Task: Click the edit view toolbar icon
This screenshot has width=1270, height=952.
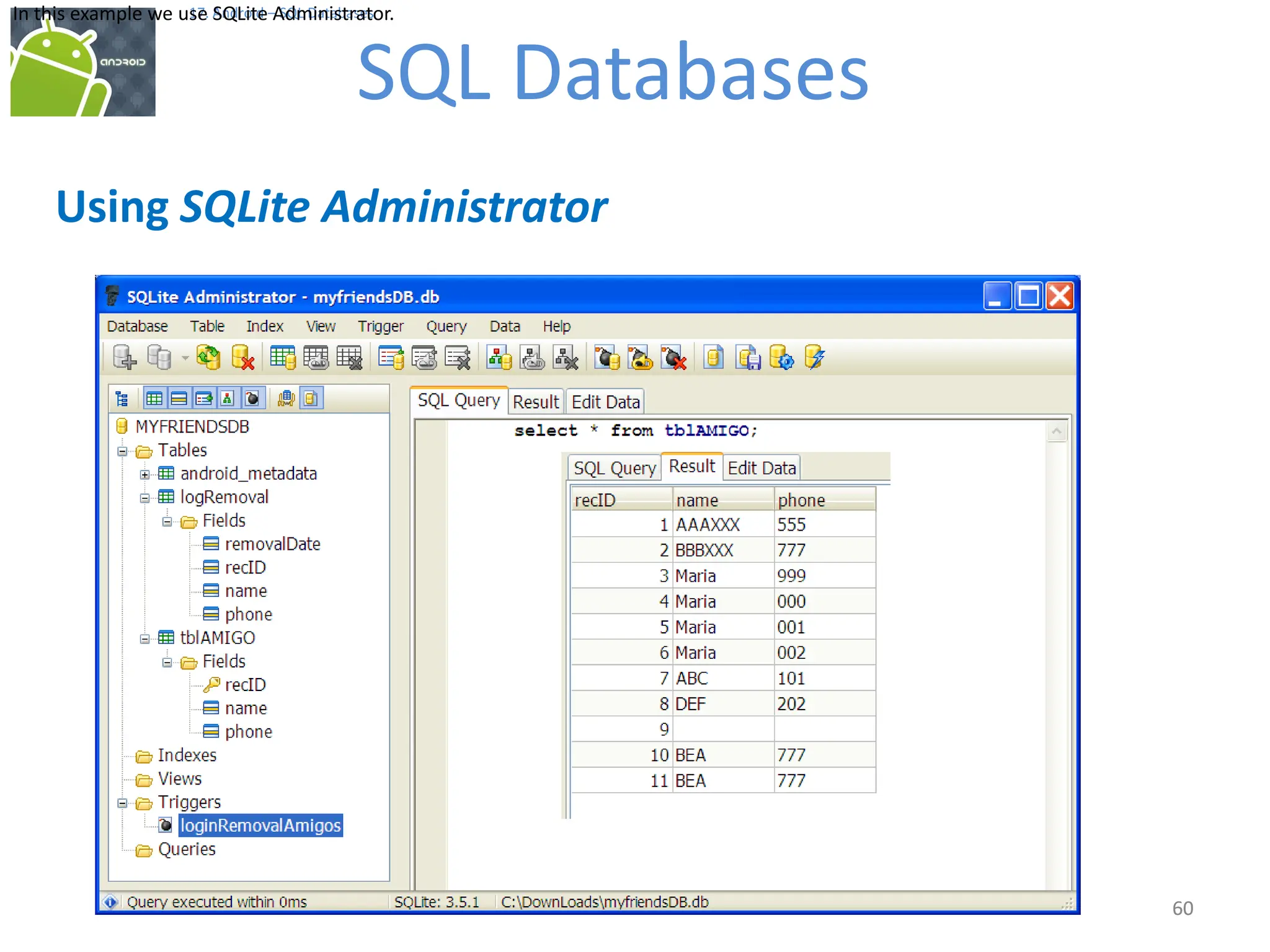Action: [x=533, y=358]
